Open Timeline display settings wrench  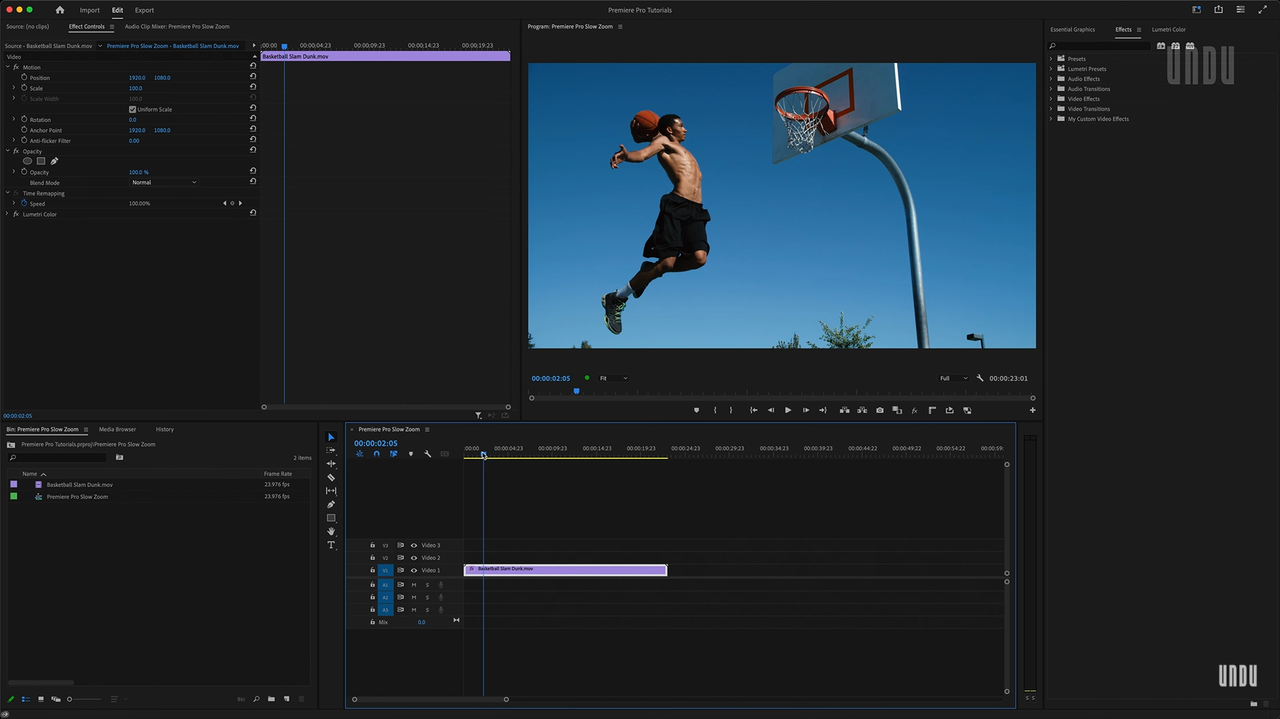point(428,454)
